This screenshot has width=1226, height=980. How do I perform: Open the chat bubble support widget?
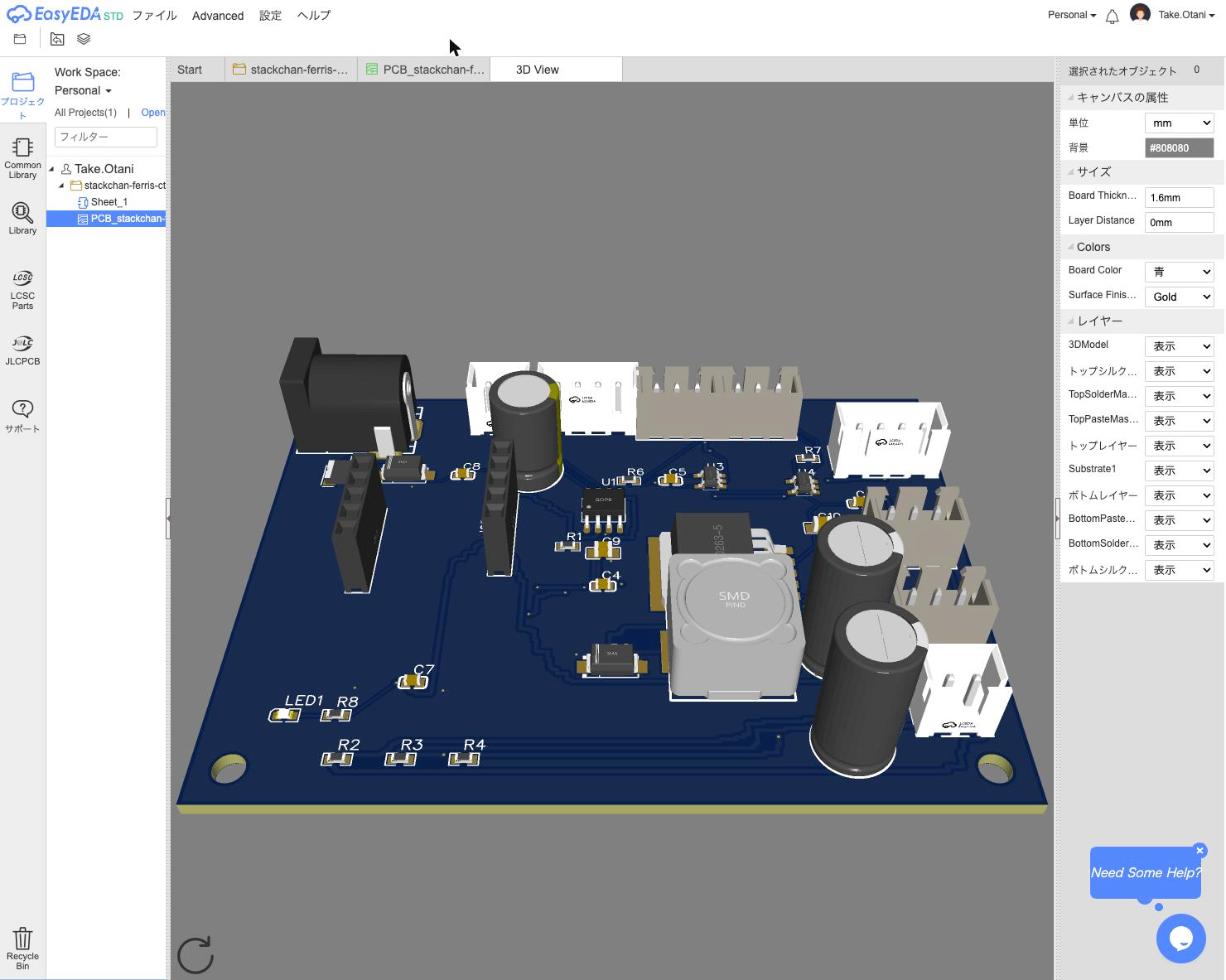pos(1181,938)
